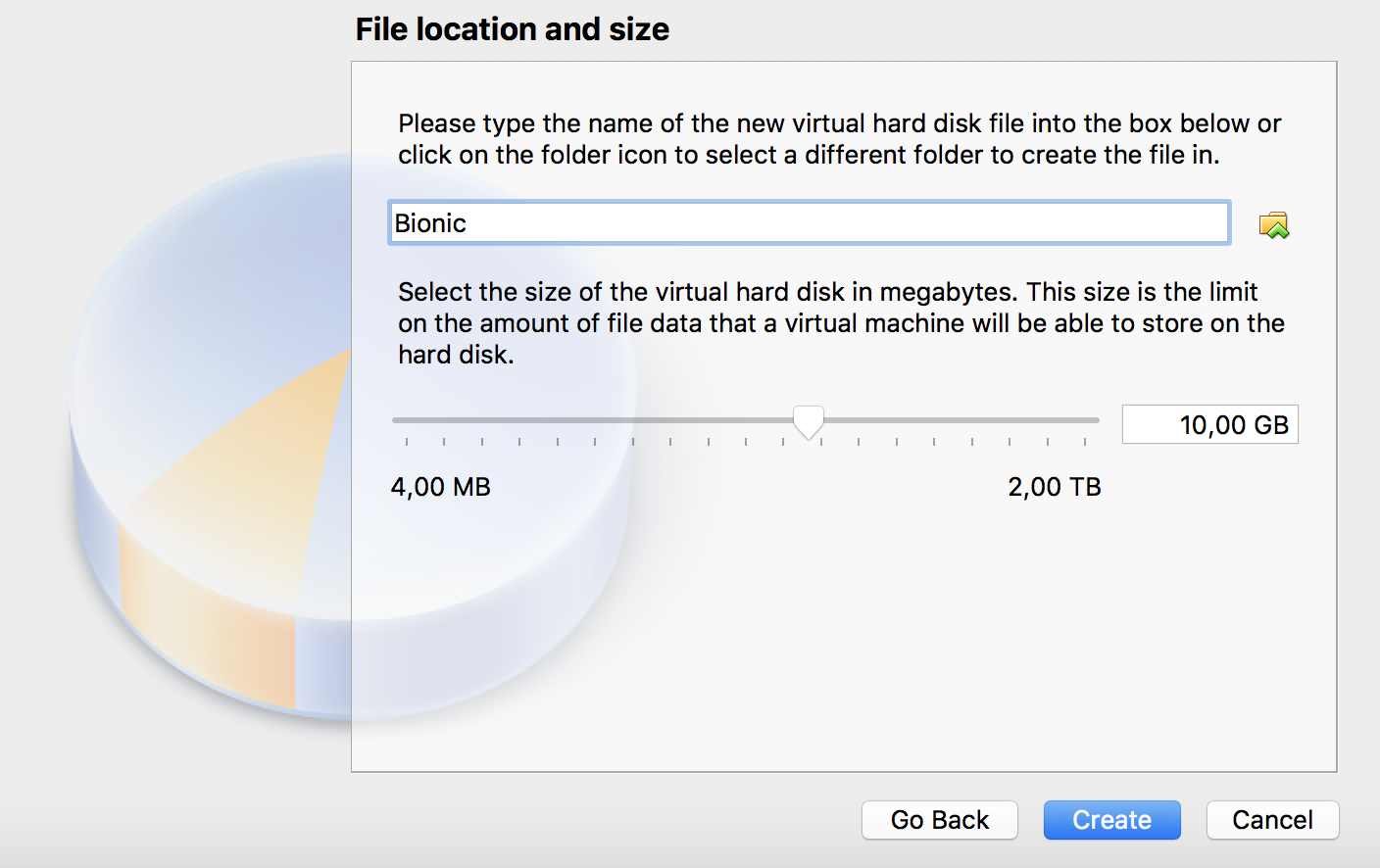This screenshot has height=868, width=1380.
Task: Click the last tick mark under the slider
Action: click(x=1085, y=442)
